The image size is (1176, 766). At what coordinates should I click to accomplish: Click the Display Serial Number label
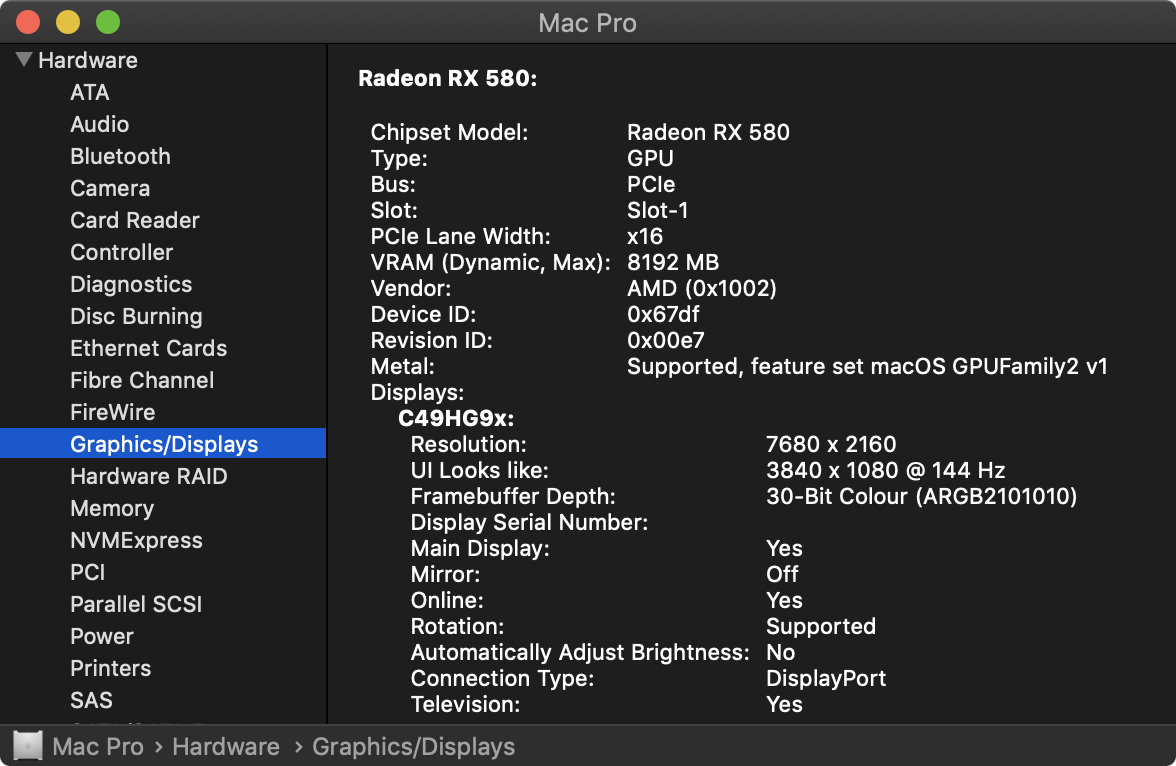(529, 522)
